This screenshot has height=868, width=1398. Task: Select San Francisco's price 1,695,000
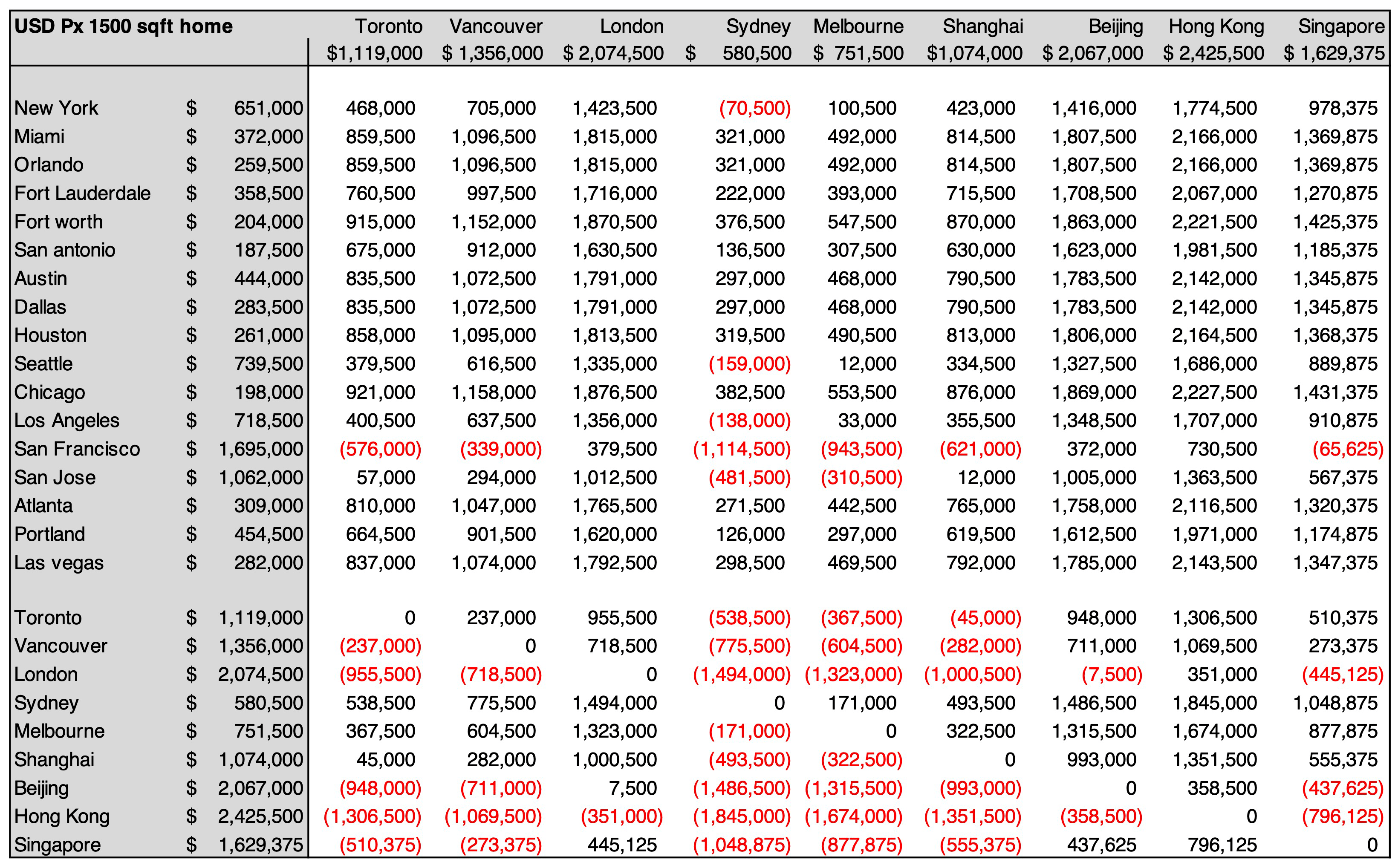click(261, 449)
